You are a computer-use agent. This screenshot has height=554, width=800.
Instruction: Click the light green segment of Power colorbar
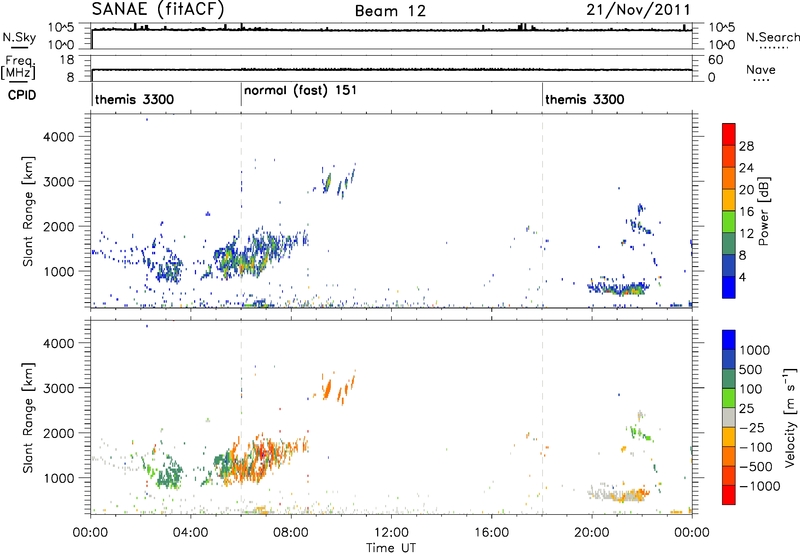(729, 222)
